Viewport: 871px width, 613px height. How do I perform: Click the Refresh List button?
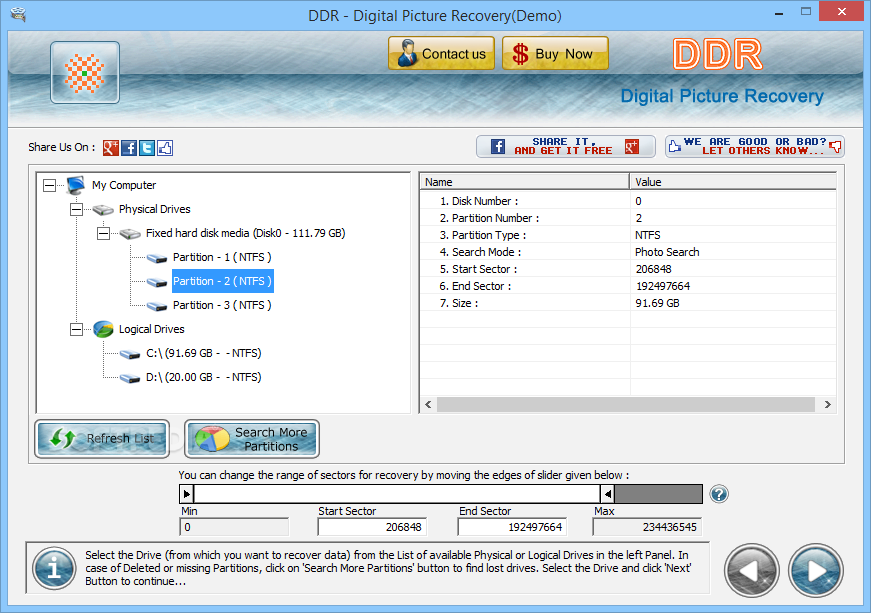(x=102, y=439)
